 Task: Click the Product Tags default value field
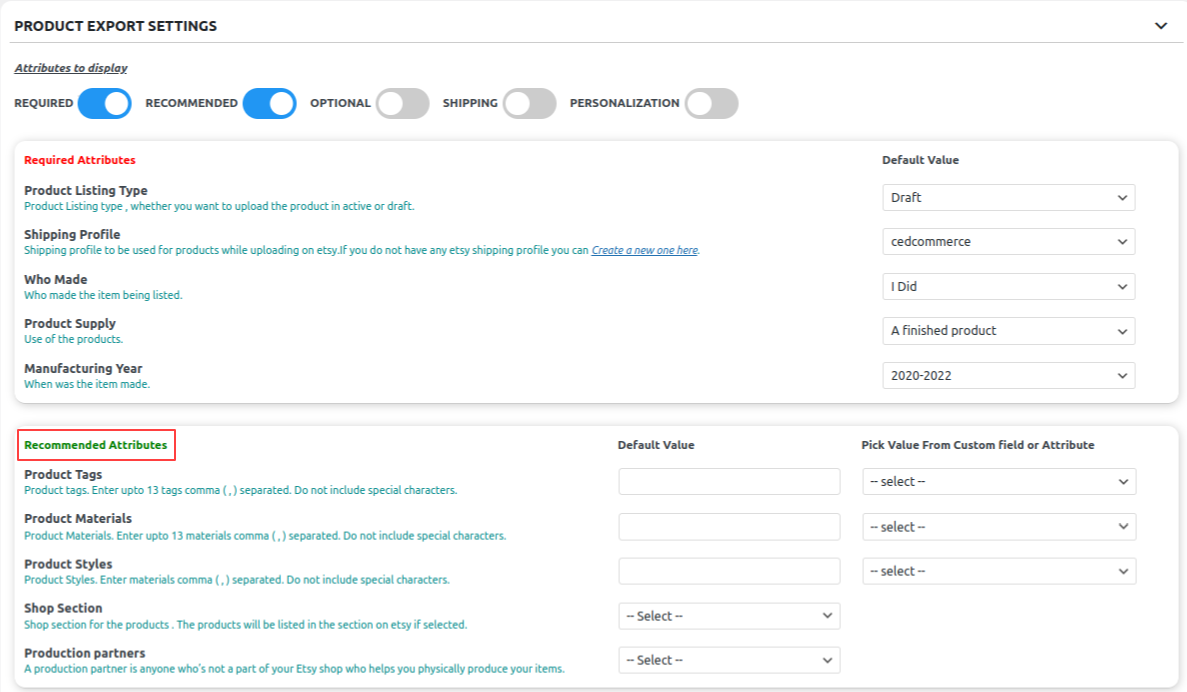point(729,481)
